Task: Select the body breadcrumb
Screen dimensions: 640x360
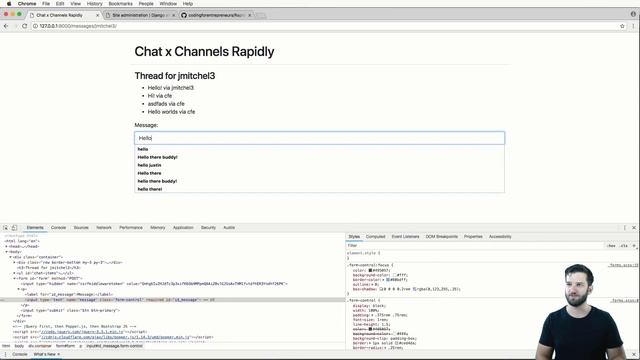Action: (19, 346)
